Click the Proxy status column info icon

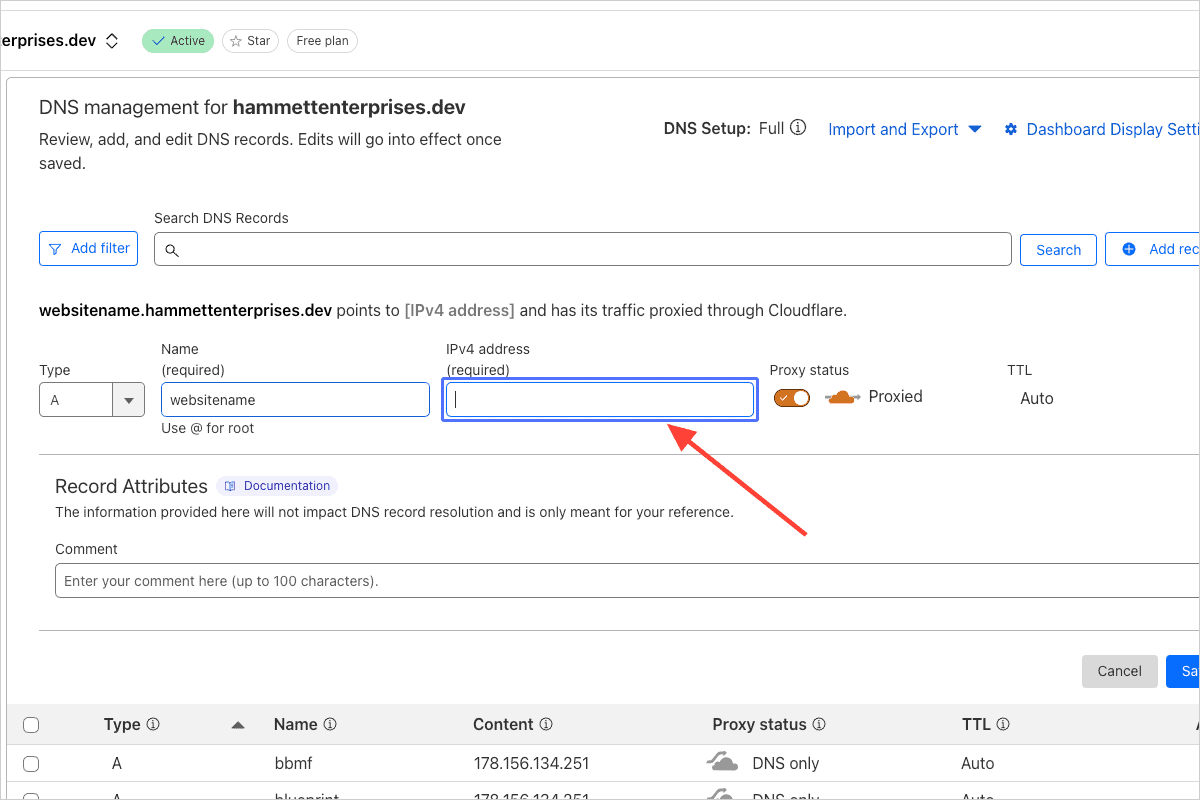pyautogui.click(x=819, y=725)
